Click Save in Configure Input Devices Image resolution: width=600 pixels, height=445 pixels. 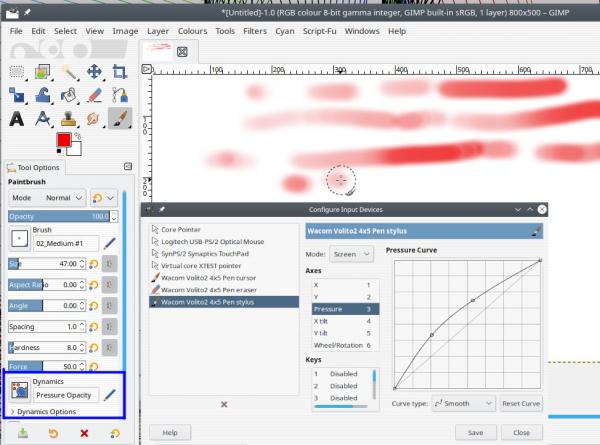tap(476, 432)
